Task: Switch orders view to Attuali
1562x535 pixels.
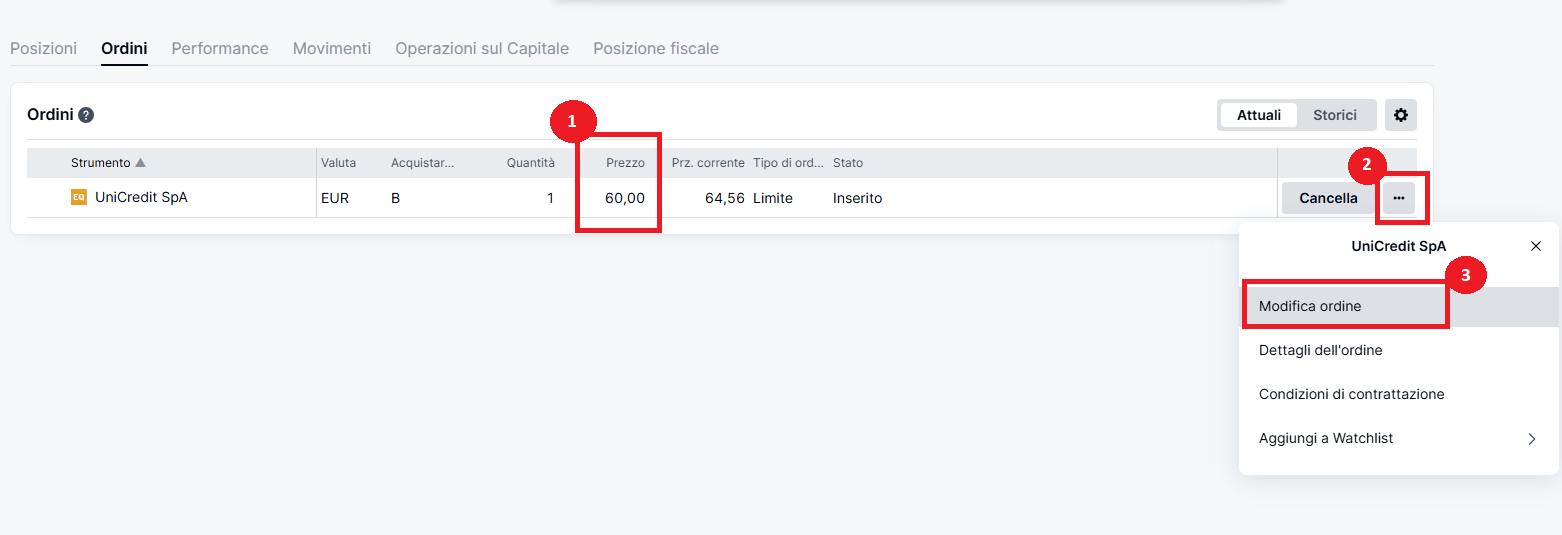Action: 1258,115
